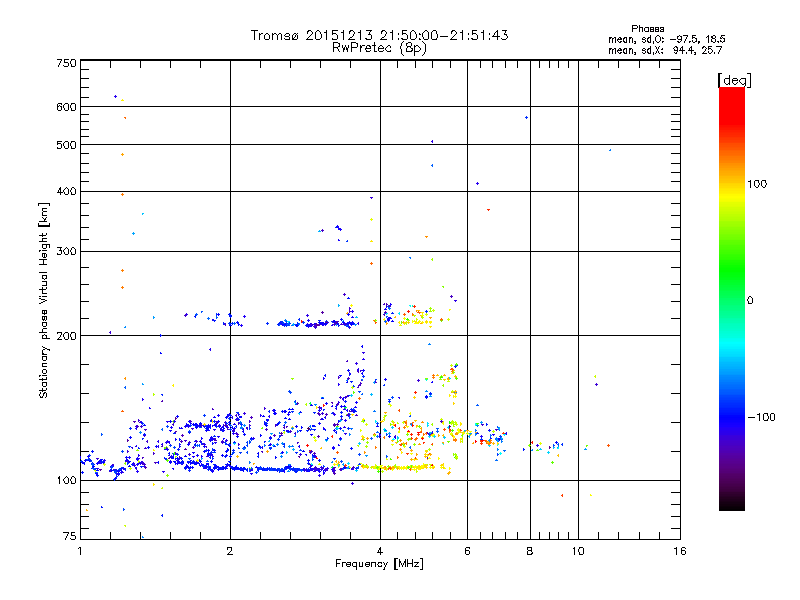Click the '8' MHz frequency tick label
Screen dimensions: 800x600
[x=530, y=551]
